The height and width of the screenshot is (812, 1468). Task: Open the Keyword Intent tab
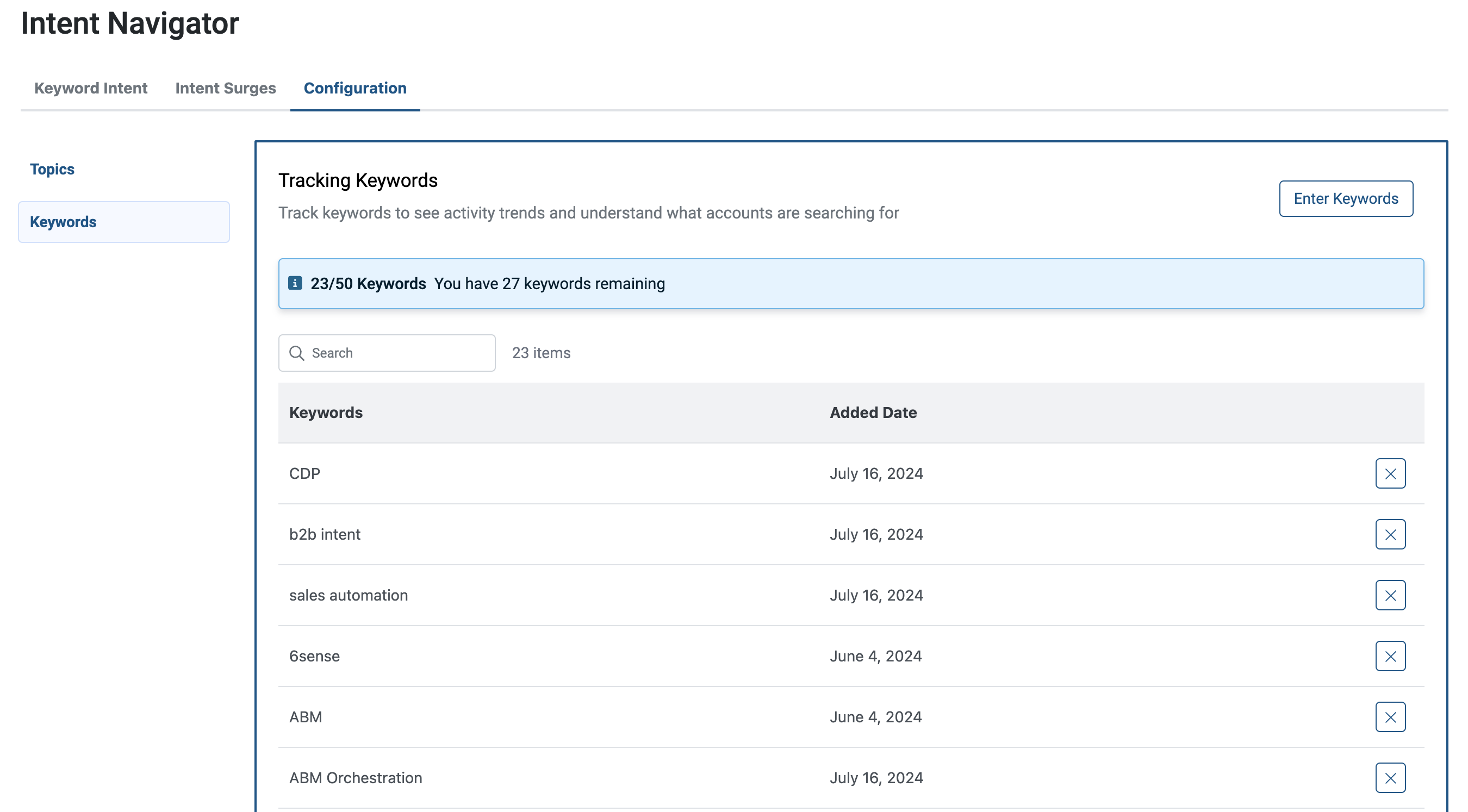click(x=91, y=89)
